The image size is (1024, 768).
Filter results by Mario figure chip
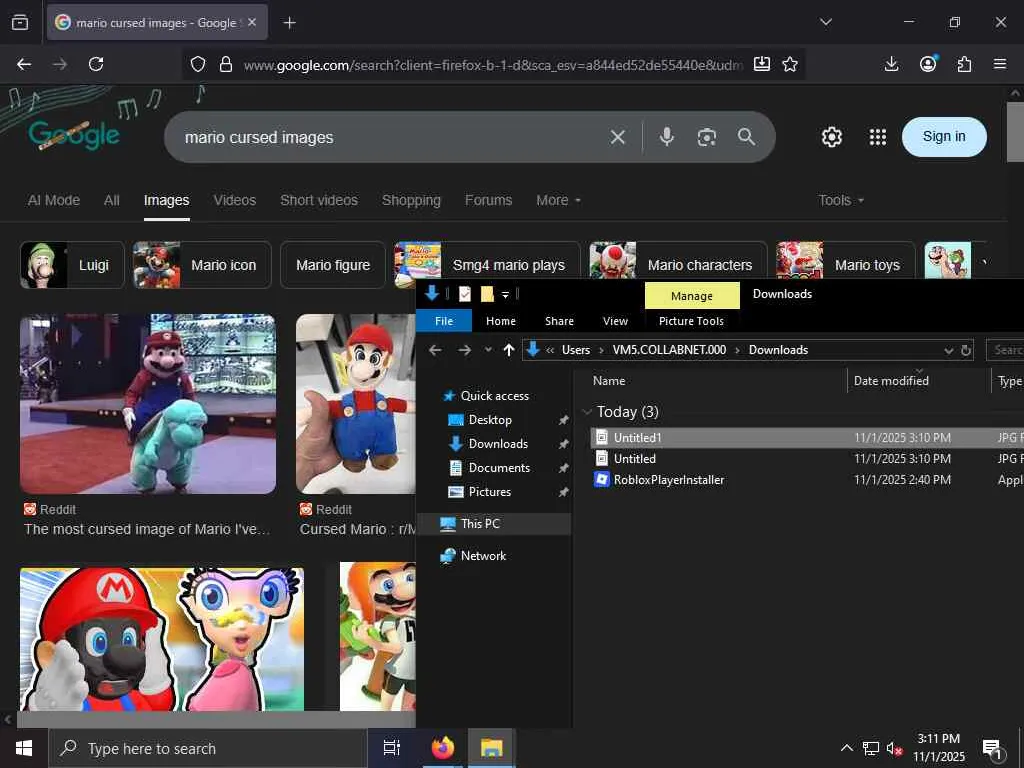point(333,265)
